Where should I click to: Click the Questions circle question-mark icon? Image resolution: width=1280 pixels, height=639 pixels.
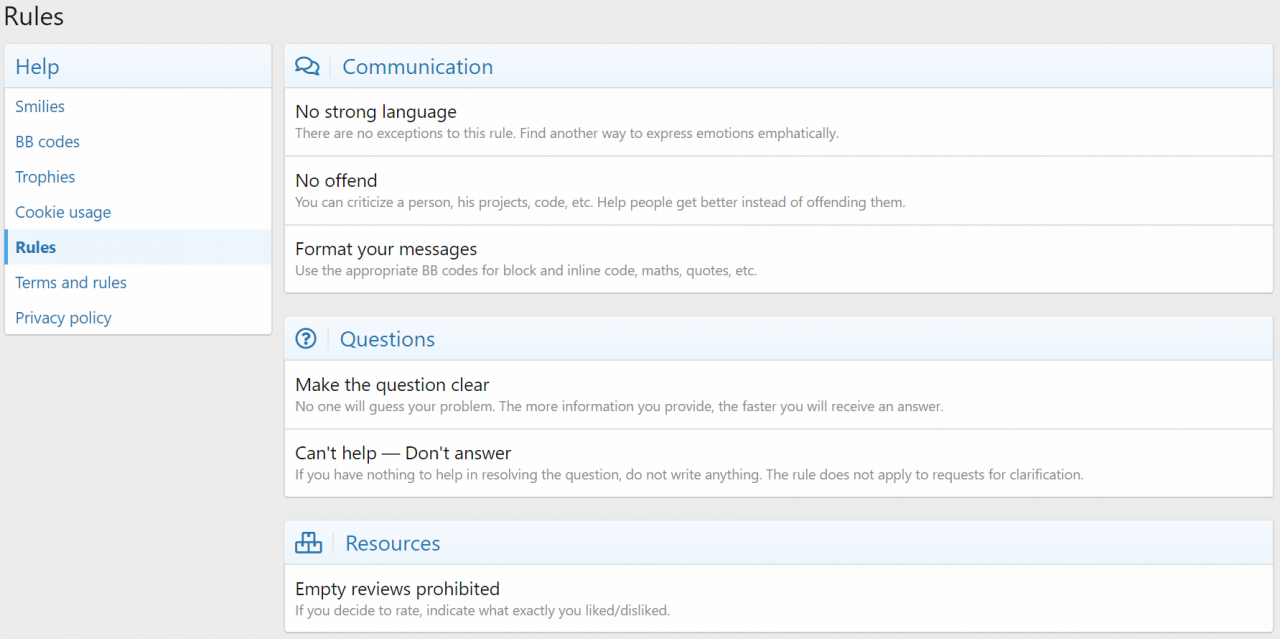point(306,339)
